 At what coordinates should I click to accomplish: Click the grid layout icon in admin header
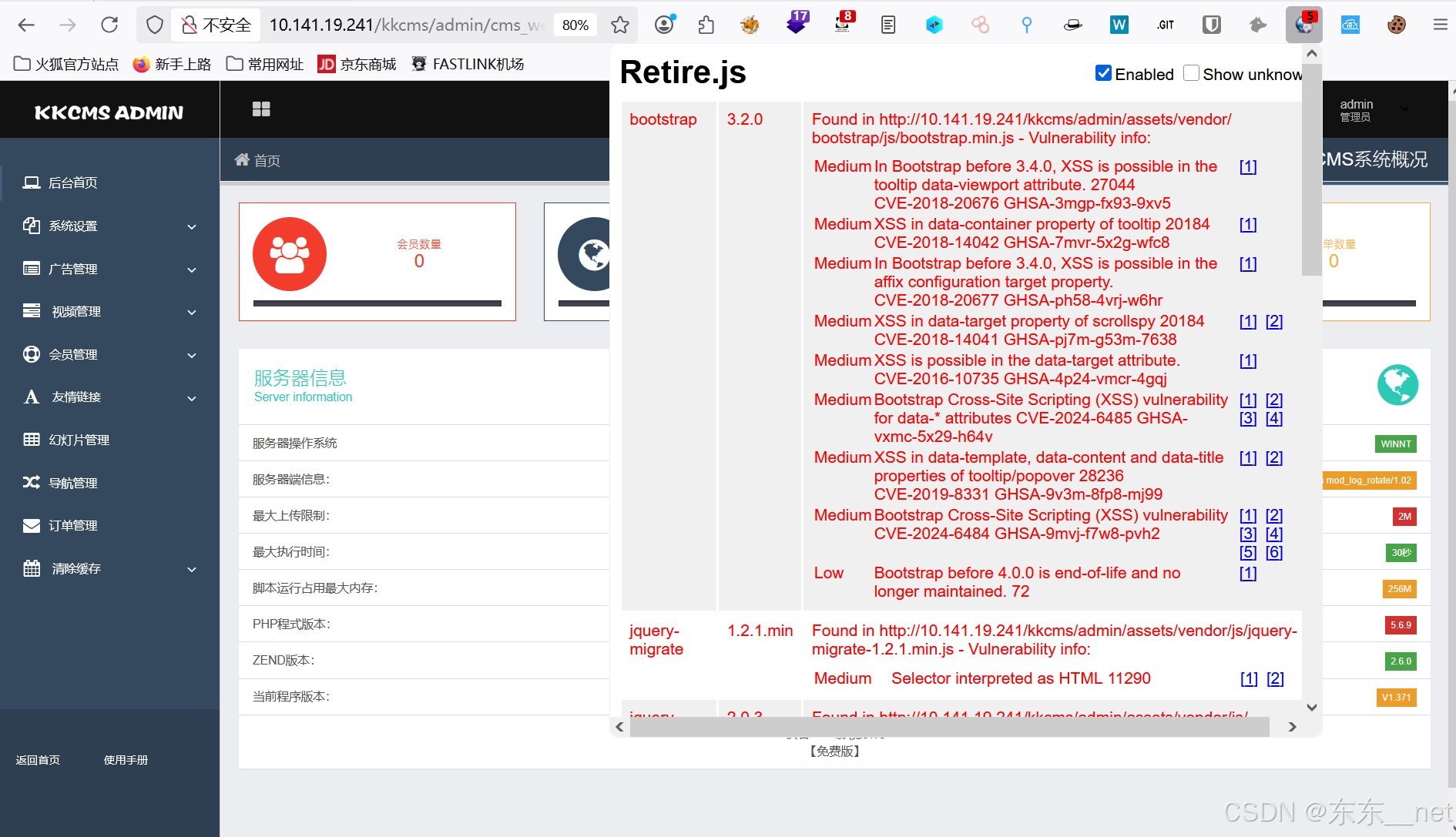click(261, 109)
